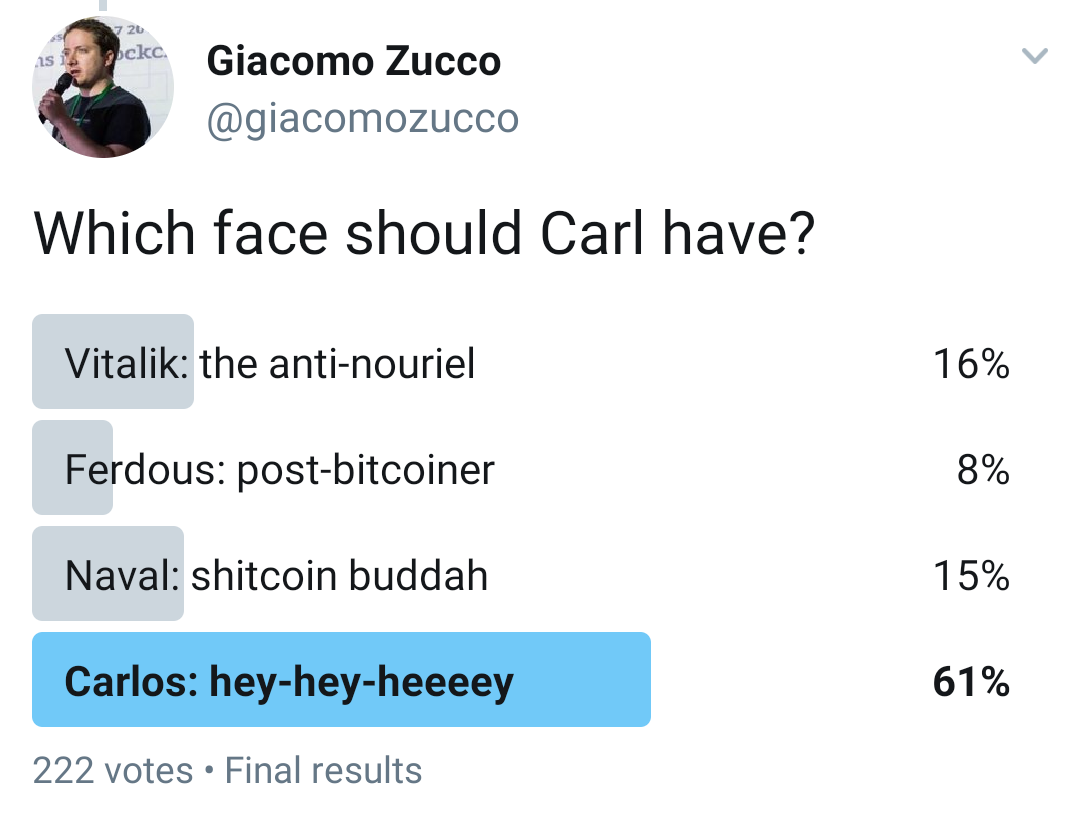Click the poll question about Carl's face
This screenshot has height=817, width=1080.
[424, 233]
